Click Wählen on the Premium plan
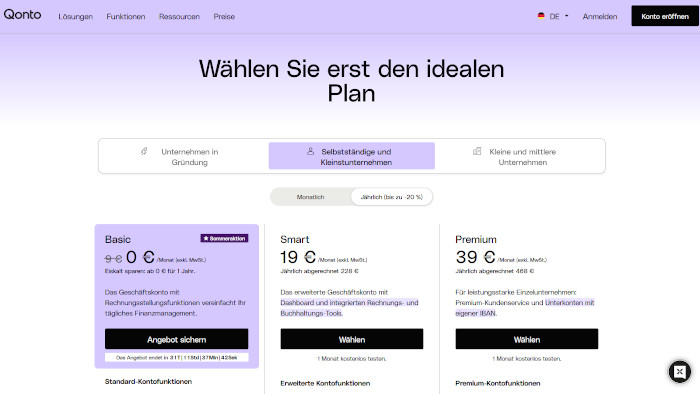 pyautogui.click(x=527, y=340)
